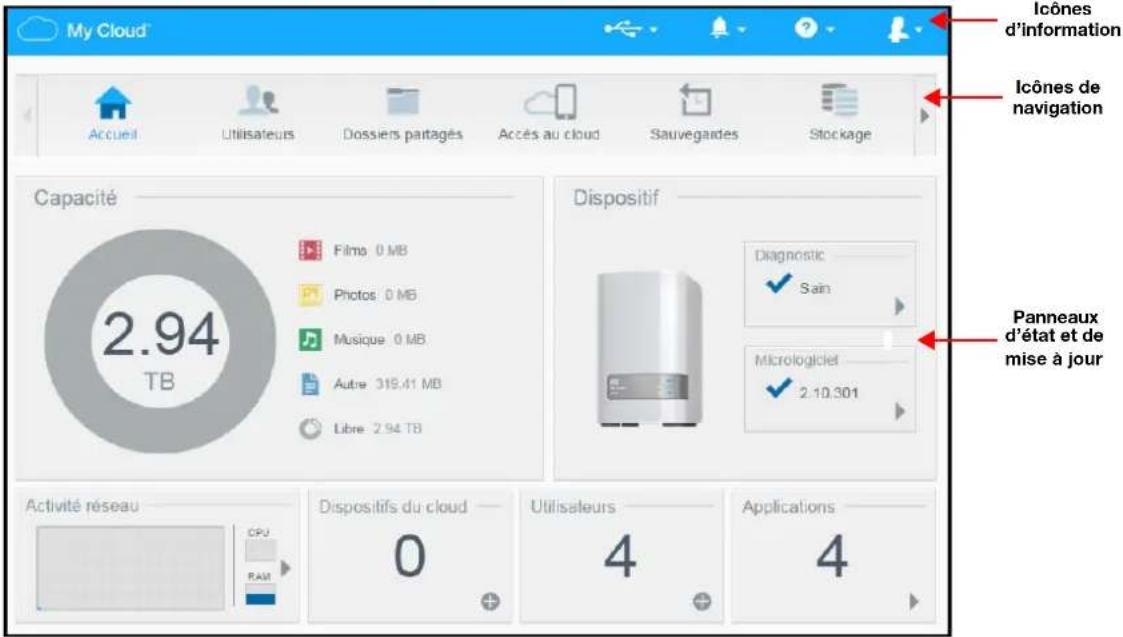Viewport: 1123px width, 637px height.
Task: Click the Capacité panel heading
Action: (75, 198)
